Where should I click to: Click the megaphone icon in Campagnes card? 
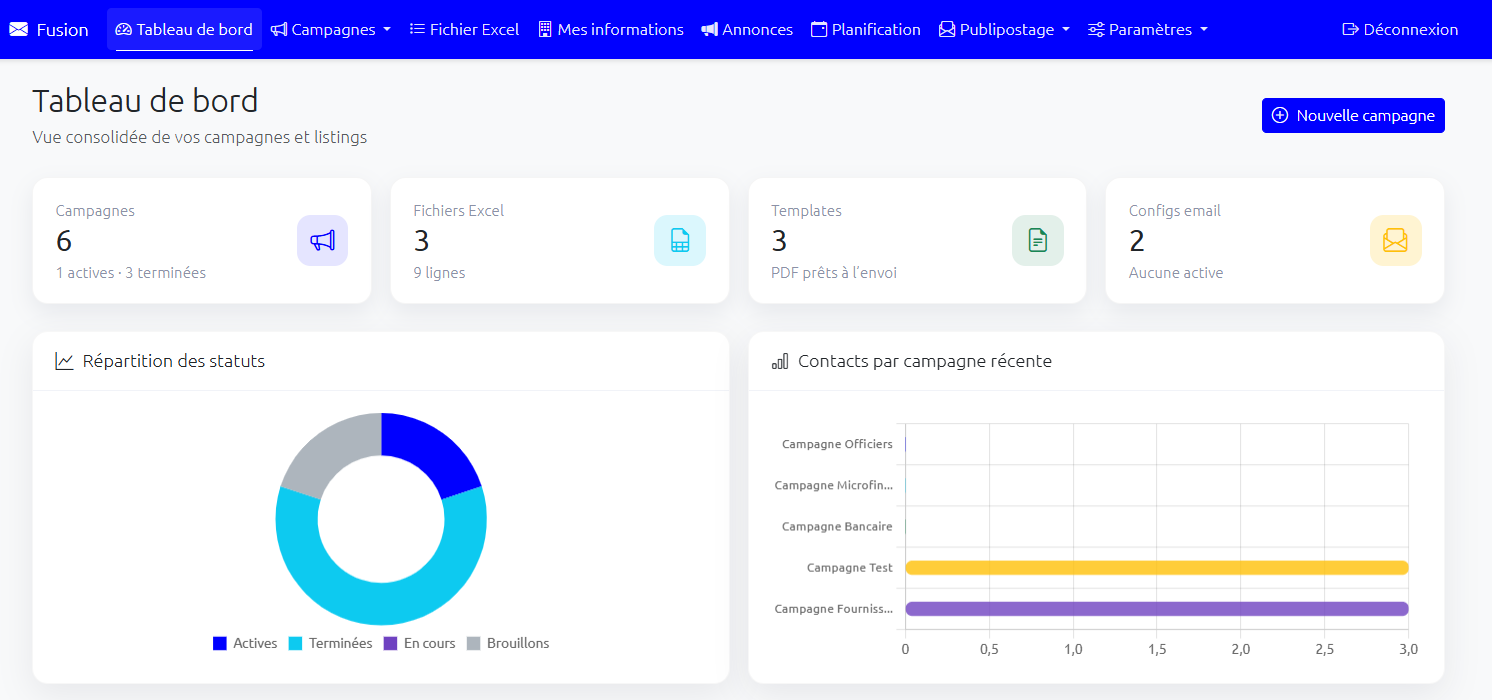(322, 241)
